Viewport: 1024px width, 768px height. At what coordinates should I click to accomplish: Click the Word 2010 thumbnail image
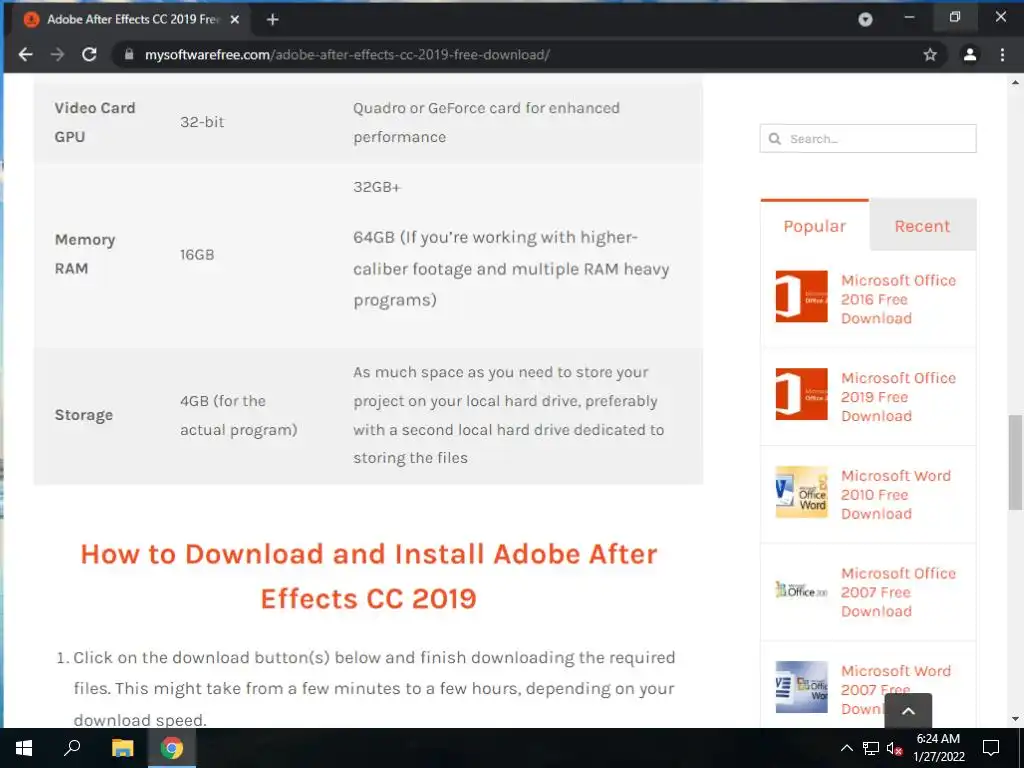[801, 492]
